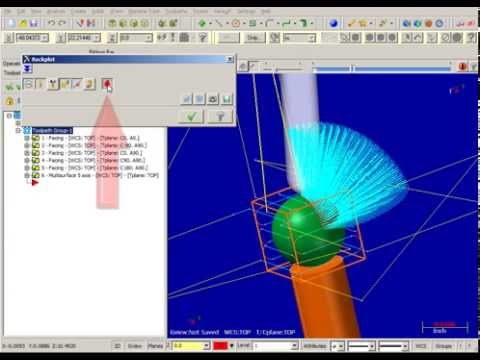Open the View menu
The height and width of the screenshot is (360, 480).
point(36,11)
